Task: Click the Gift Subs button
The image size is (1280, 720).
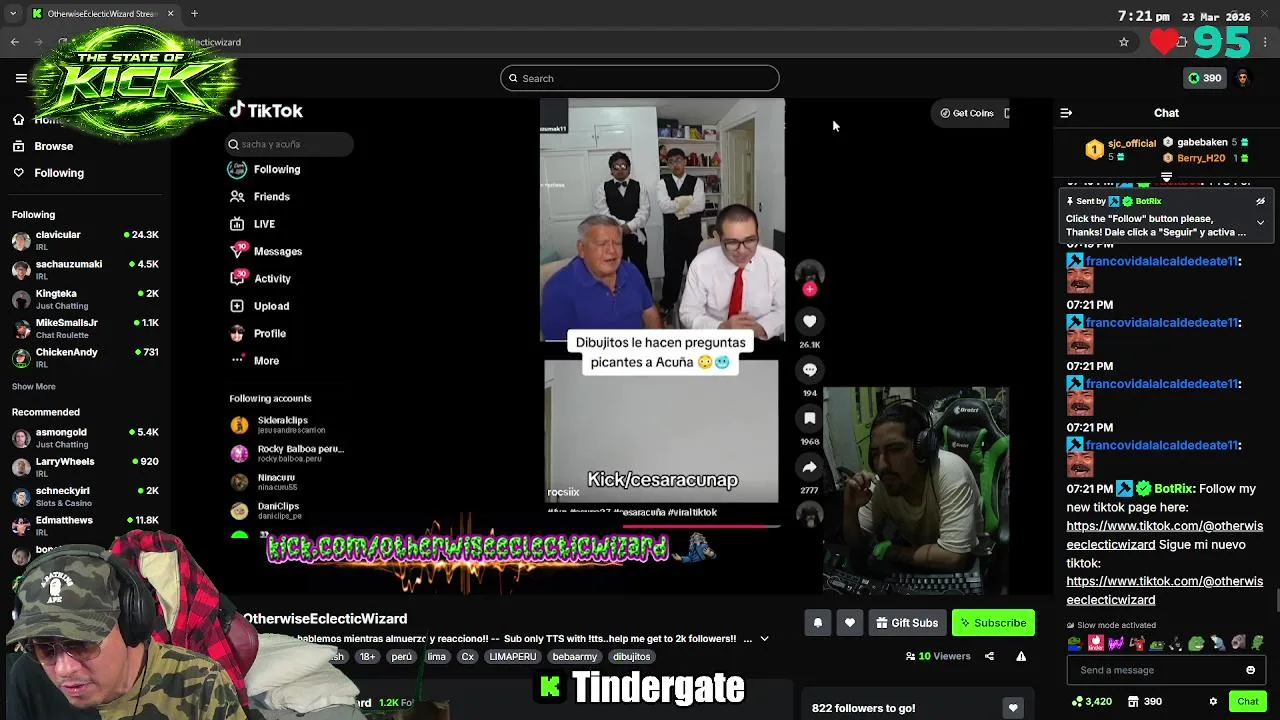Action: tap(907, 623)
